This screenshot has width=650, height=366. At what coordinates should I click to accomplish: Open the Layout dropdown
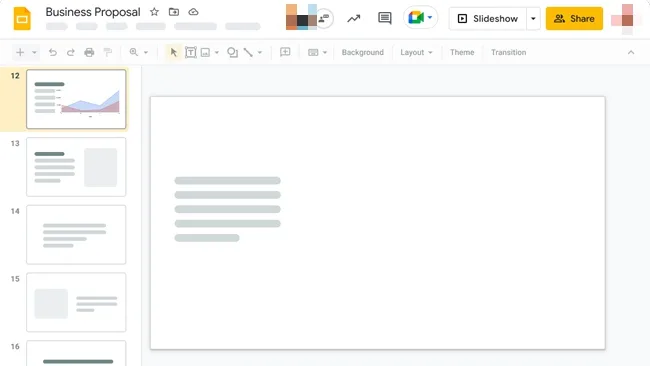[x=416, y=52]
